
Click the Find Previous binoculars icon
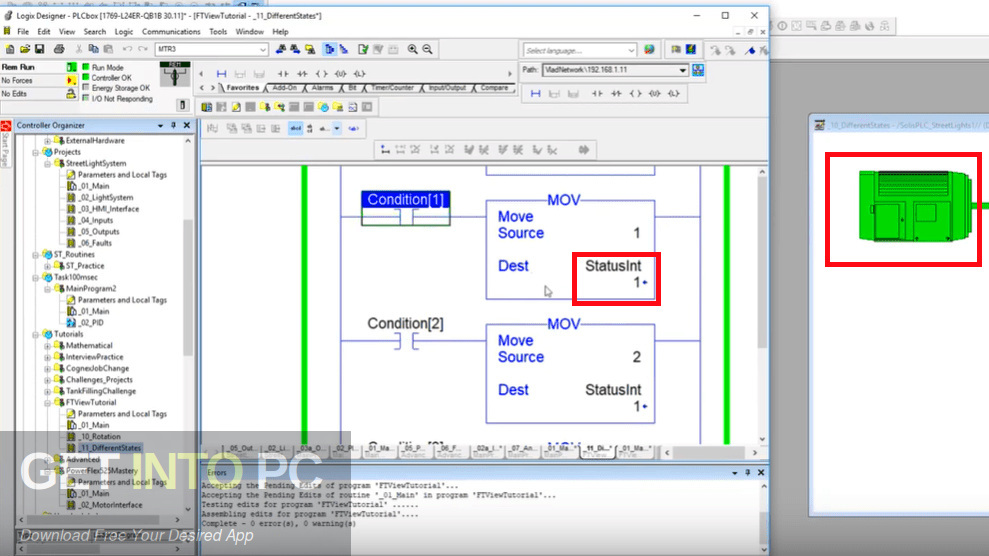(281, 49)
